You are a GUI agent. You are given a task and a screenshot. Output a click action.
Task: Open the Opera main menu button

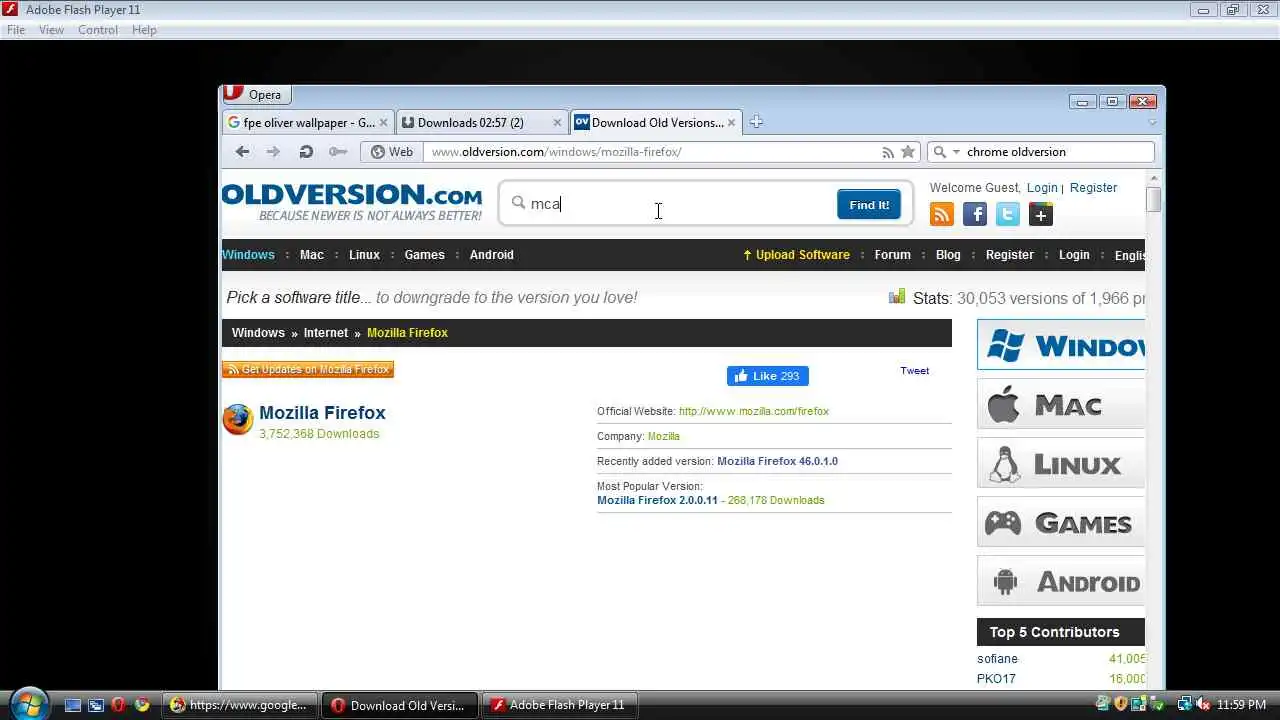coord(256,95)
